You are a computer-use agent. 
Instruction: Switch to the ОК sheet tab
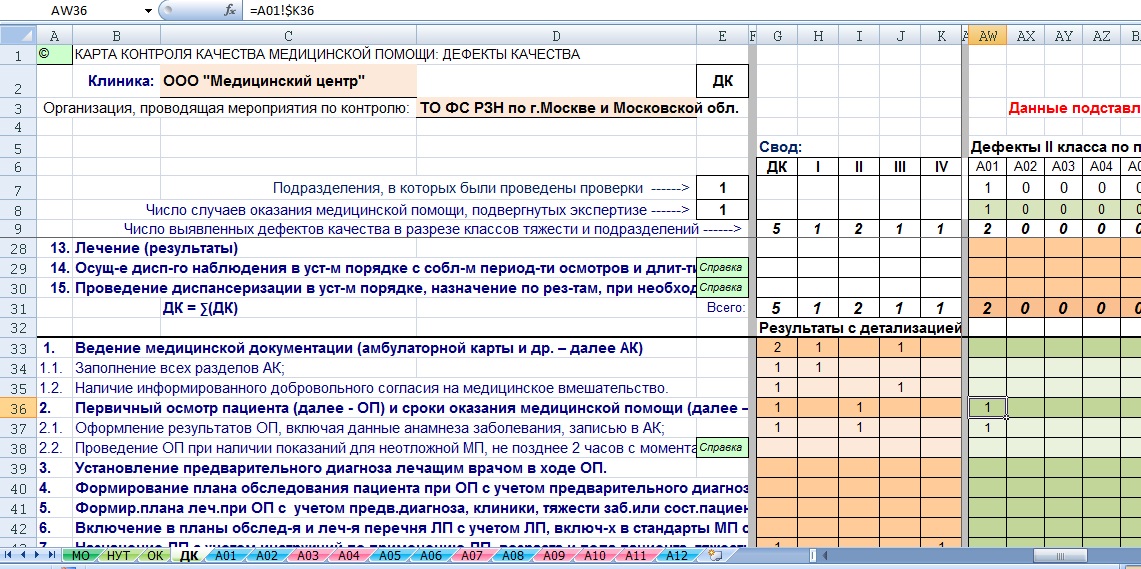tap(155, 556)
